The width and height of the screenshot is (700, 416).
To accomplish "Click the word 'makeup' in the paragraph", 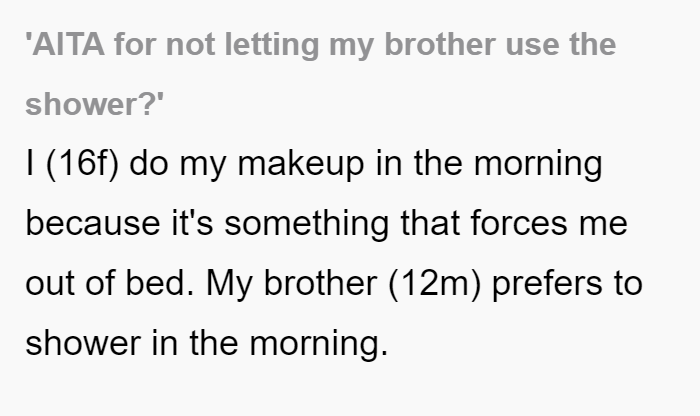I will point(301,164).
